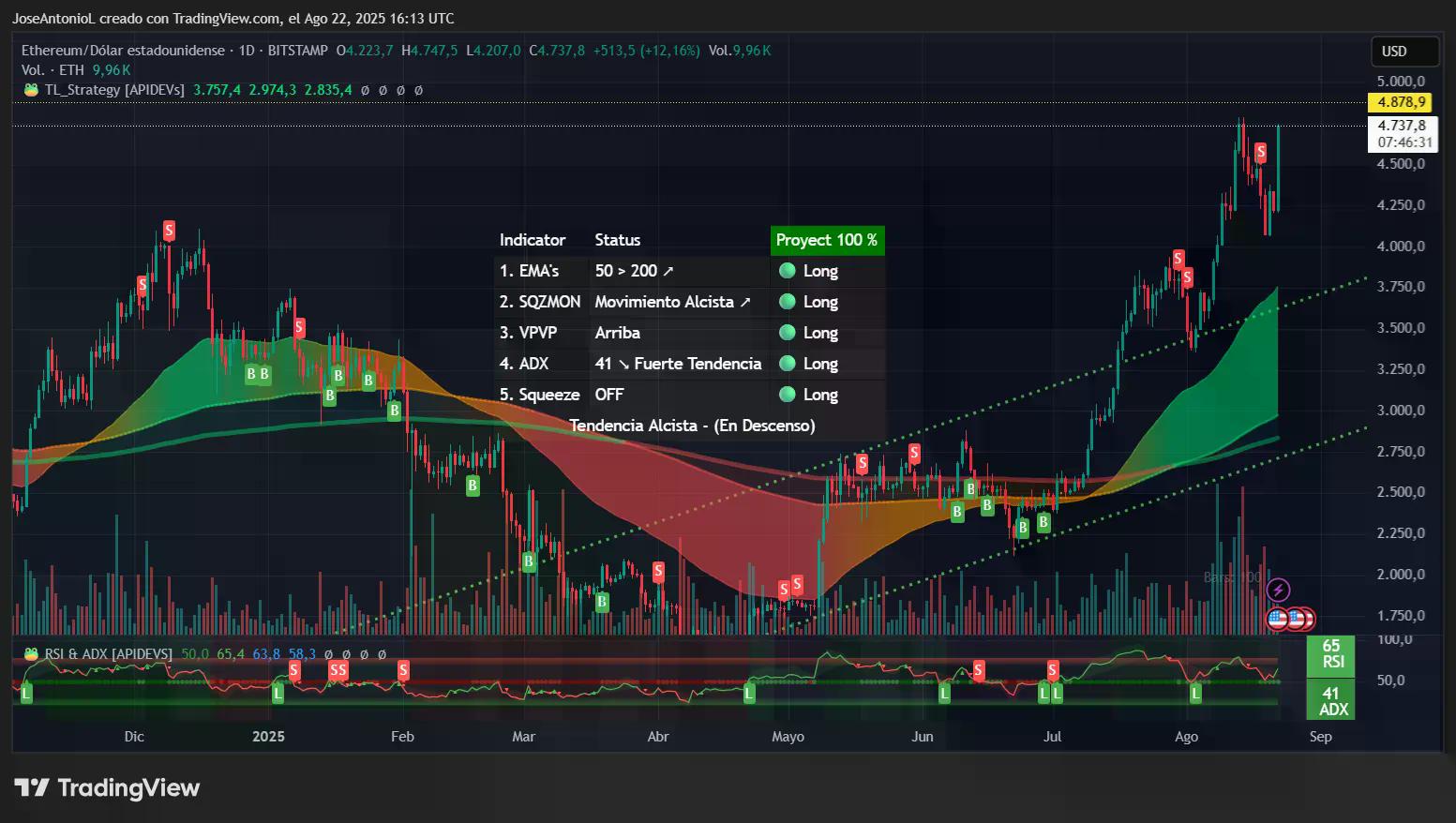
Task: Click the Feb label on time axis
Action: click(402, 737)
